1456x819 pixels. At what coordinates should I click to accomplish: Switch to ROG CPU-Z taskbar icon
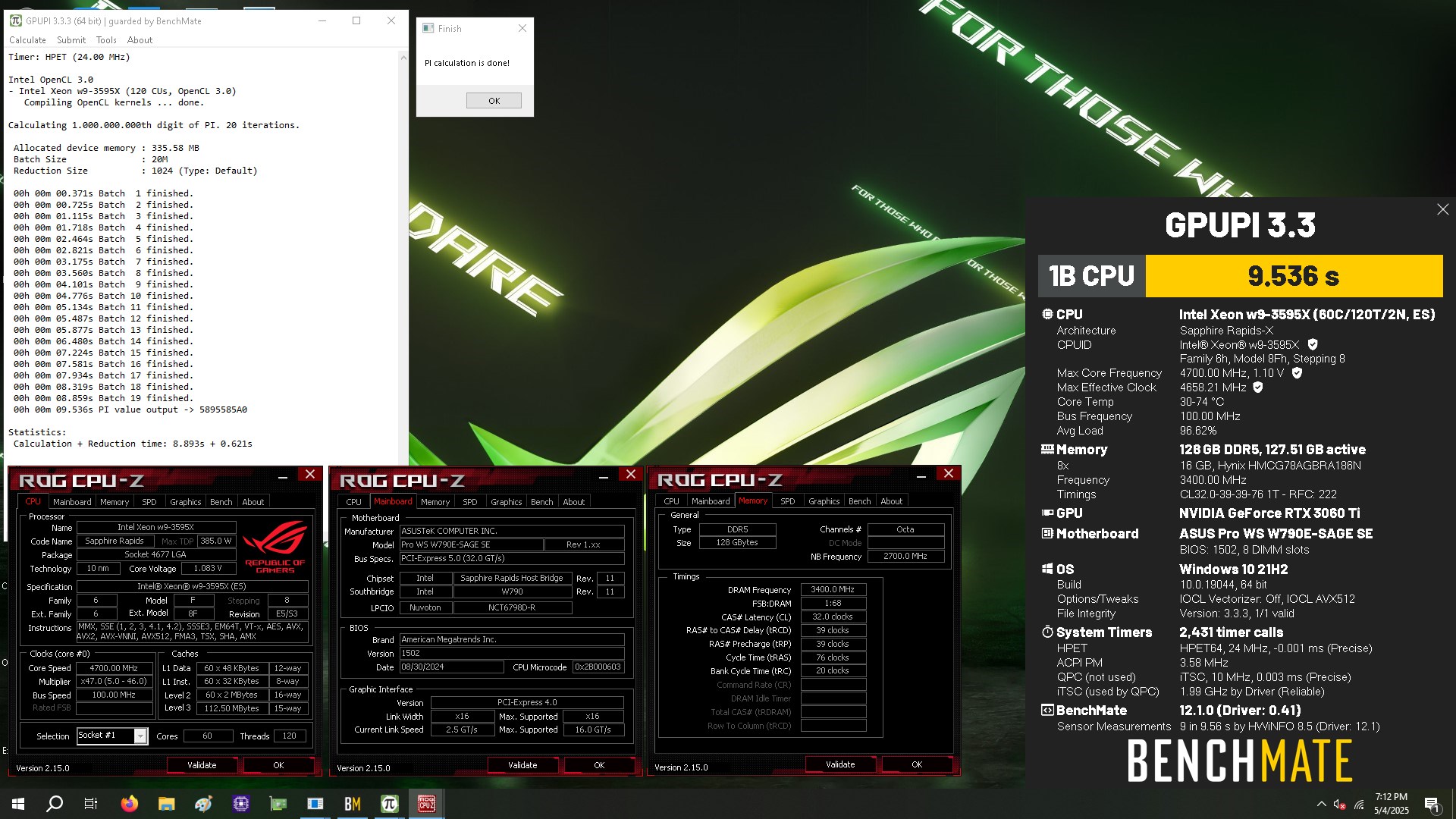click(x=427, y=804)
